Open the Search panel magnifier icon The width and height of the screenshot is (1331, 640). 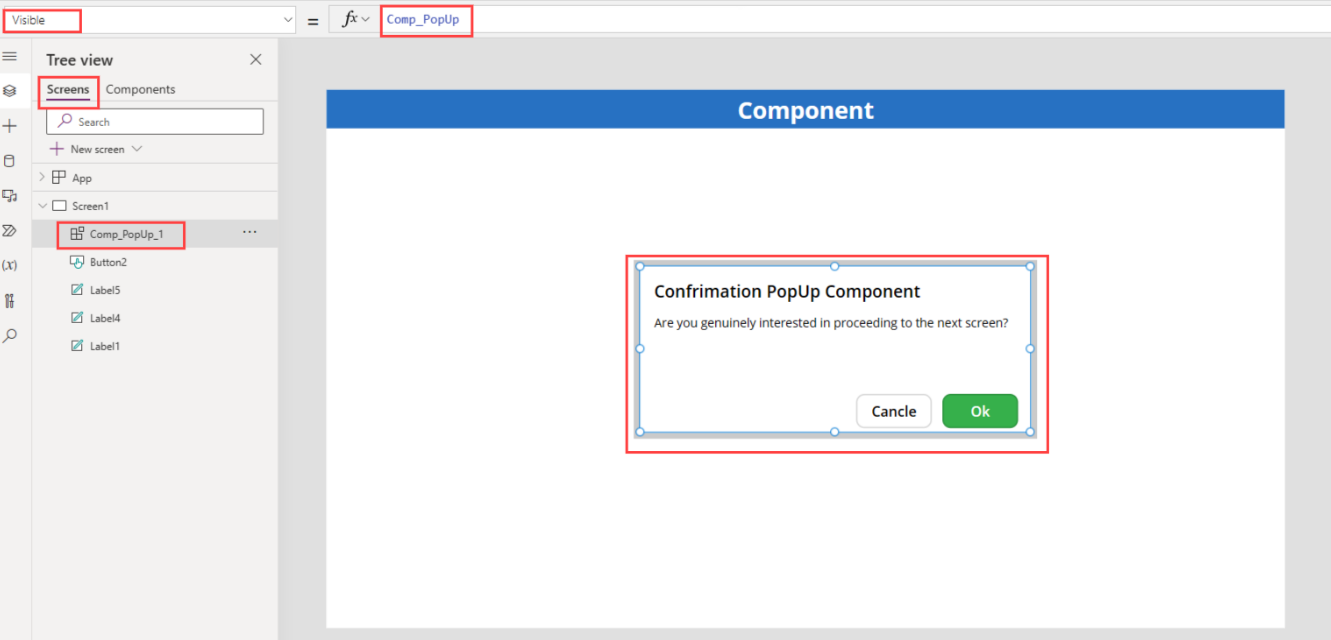click(10, 335)
